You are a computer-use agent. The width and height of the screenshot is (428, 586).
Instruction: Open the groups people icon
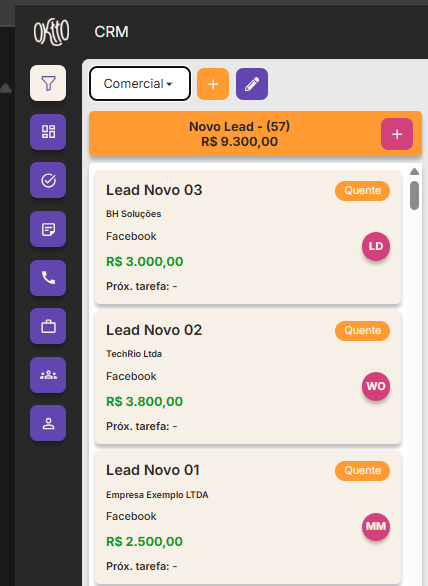[48, 375]
